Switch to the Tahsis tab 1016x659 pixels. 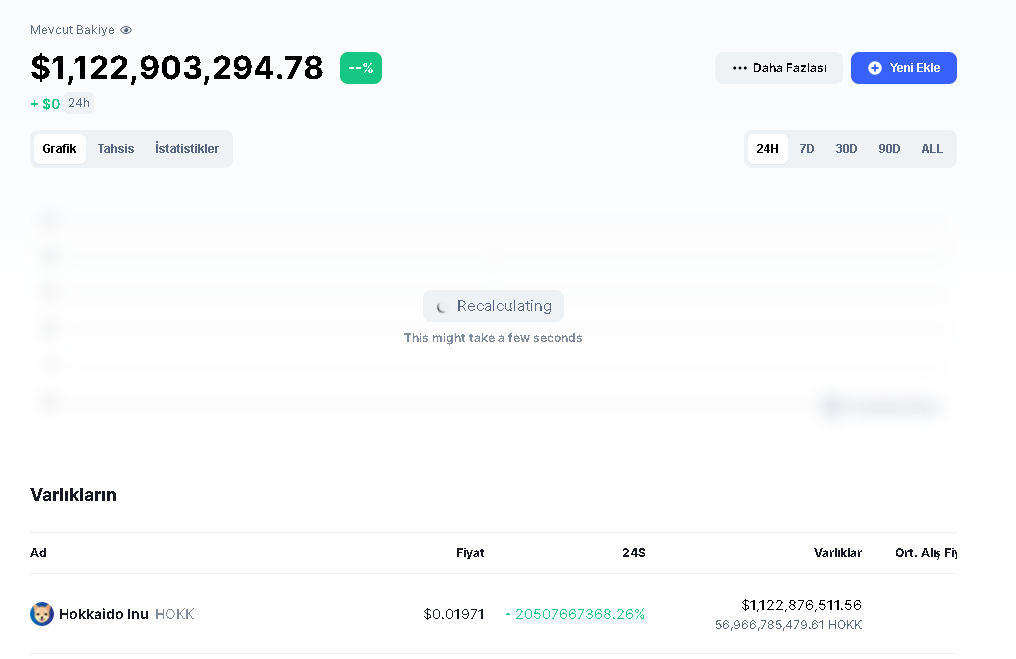[116, 149]
